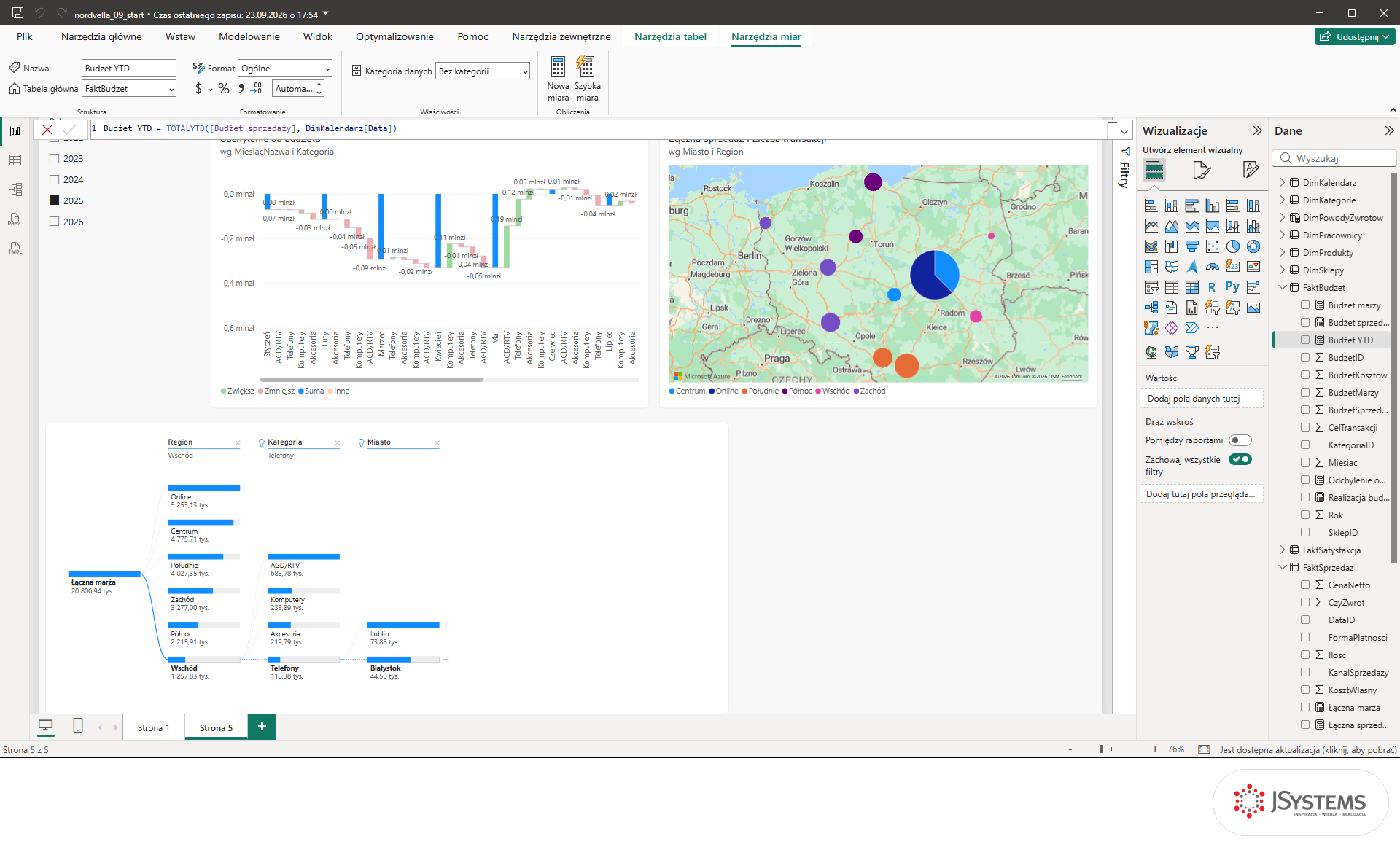This screenshot has height=847, width=1400.
Task: Open the analytics pane icon
Action: (x=1251, y=171)
